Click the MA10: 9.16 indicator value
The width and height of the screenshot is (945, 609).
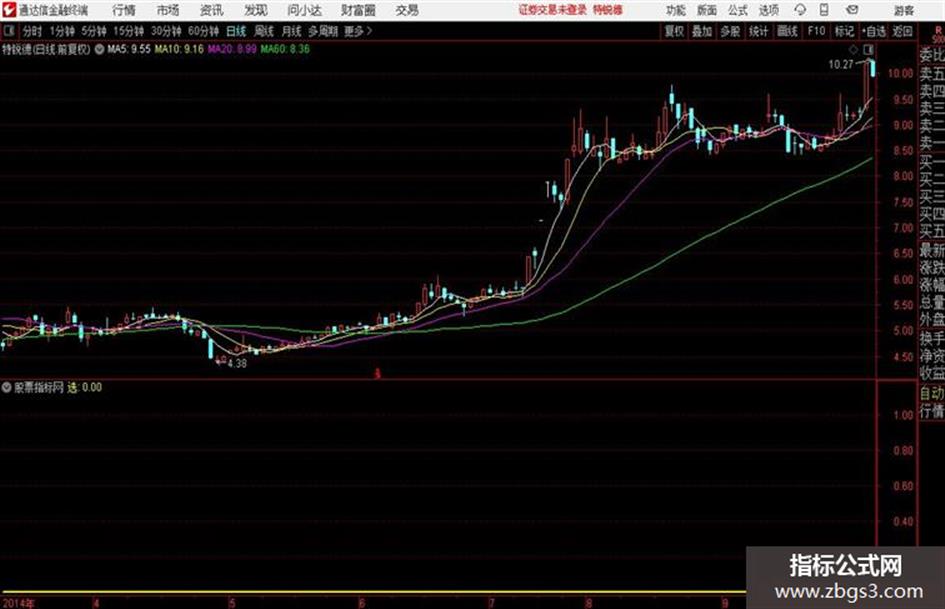pos(179,49)
